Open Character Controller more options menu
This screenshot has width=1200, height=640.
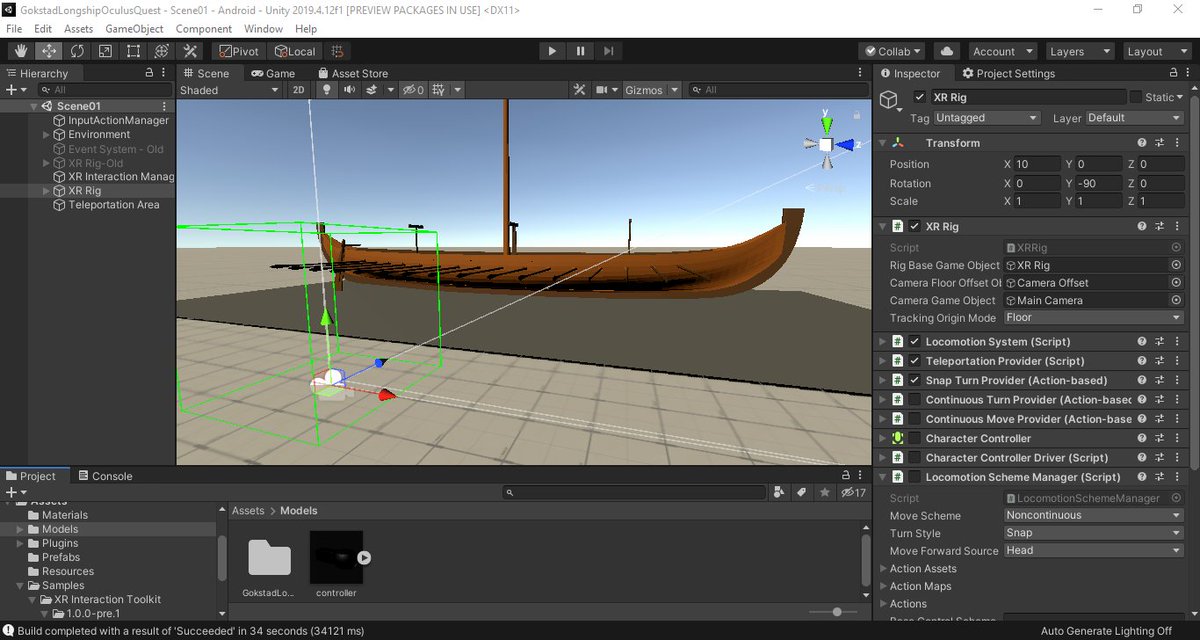pyautogui.click(x=1176, y=439)
